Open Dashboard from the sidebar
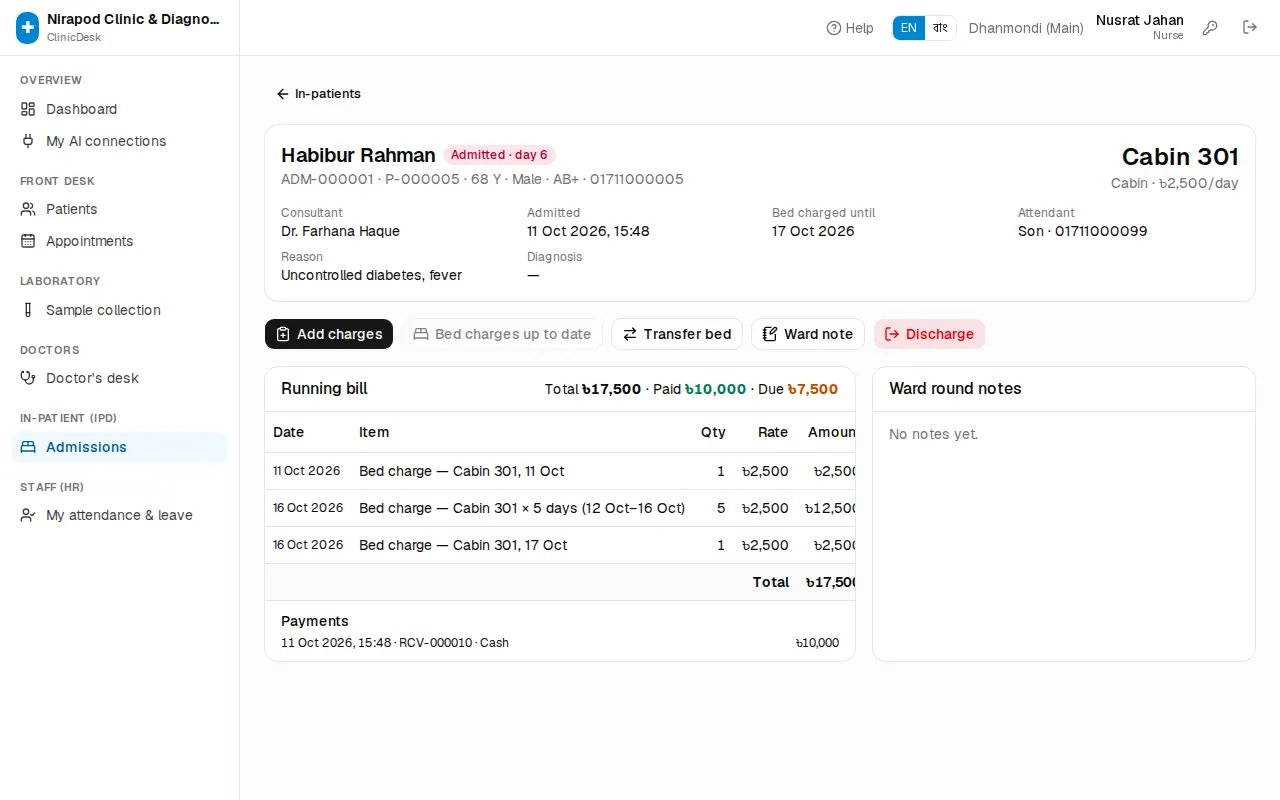 pyautogui.click(x=120, y=109)
